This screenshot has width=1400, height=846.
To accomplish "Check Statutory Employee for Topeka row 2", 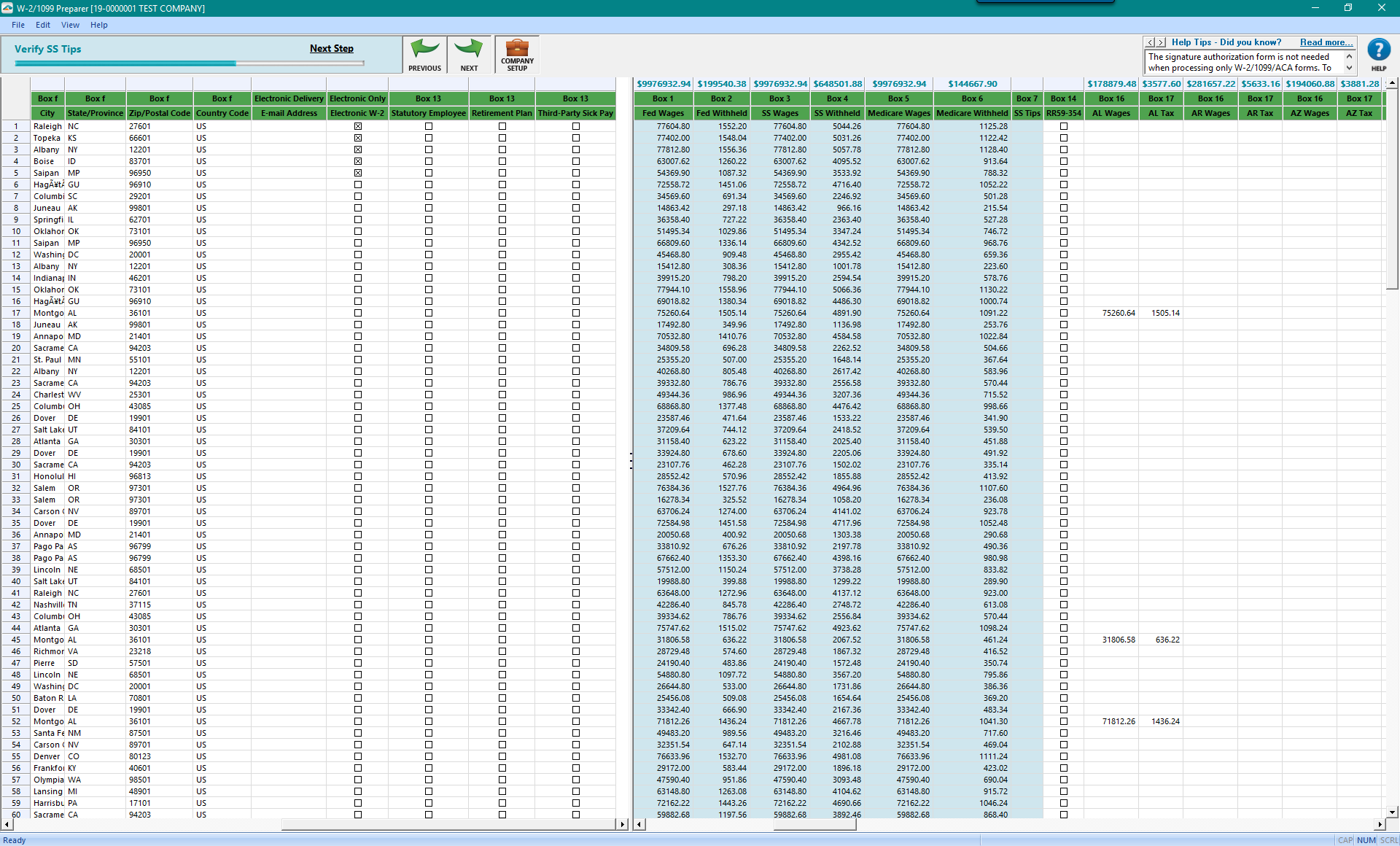I will tap(429, 138).
